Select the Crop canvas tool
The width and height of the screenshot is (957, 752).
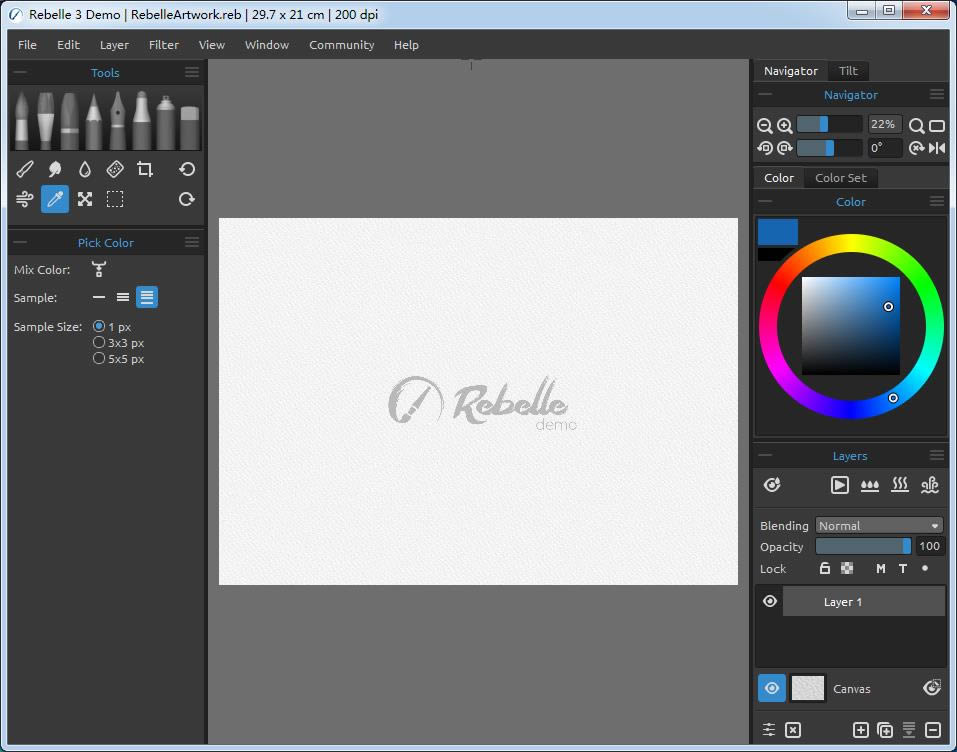[x=145, y=169]
